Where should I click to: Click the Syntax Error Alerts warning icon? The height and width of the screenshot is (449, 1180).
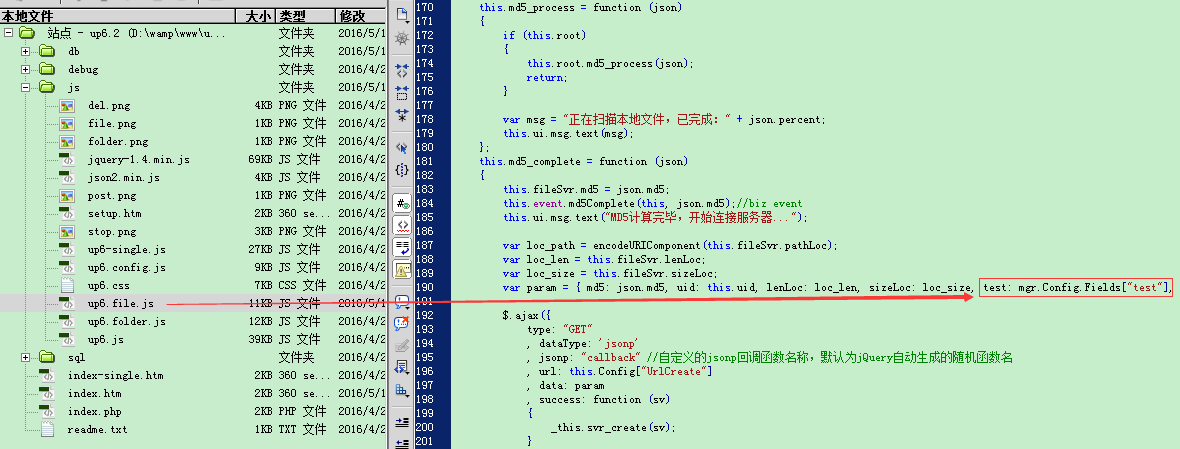point(402,268)
